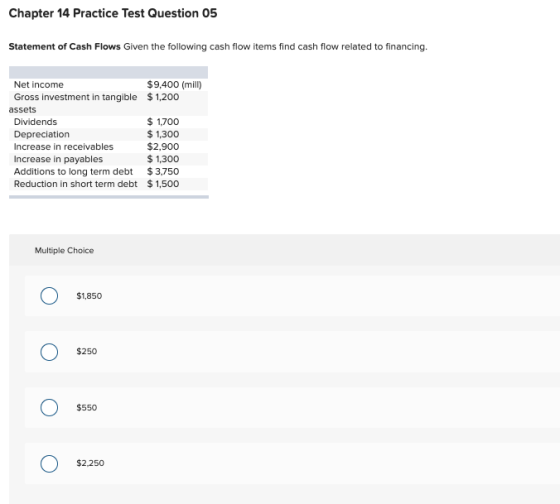Viewport: 560px width, 504px height.
Task: Click the $1,850 answer text
Action: [x=89, y=296]
